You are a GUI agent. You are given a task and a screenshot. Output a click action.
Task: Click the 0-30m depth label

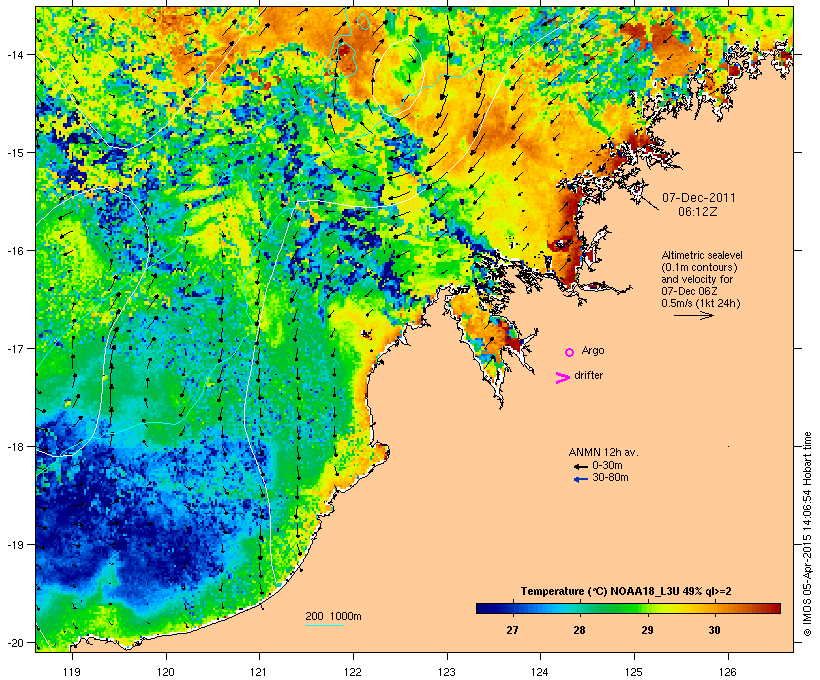tap(607, 465)
